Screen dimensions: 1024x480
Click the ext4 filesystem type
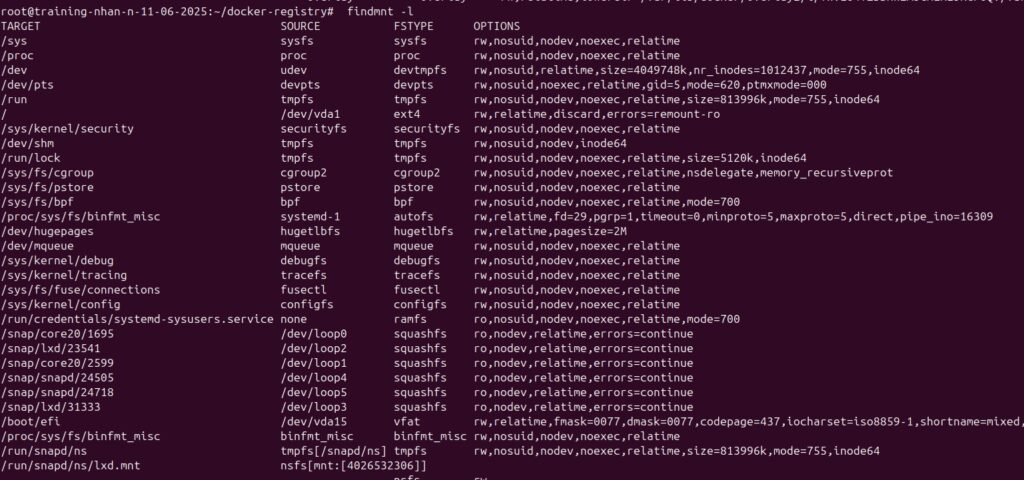click(407, 114)
